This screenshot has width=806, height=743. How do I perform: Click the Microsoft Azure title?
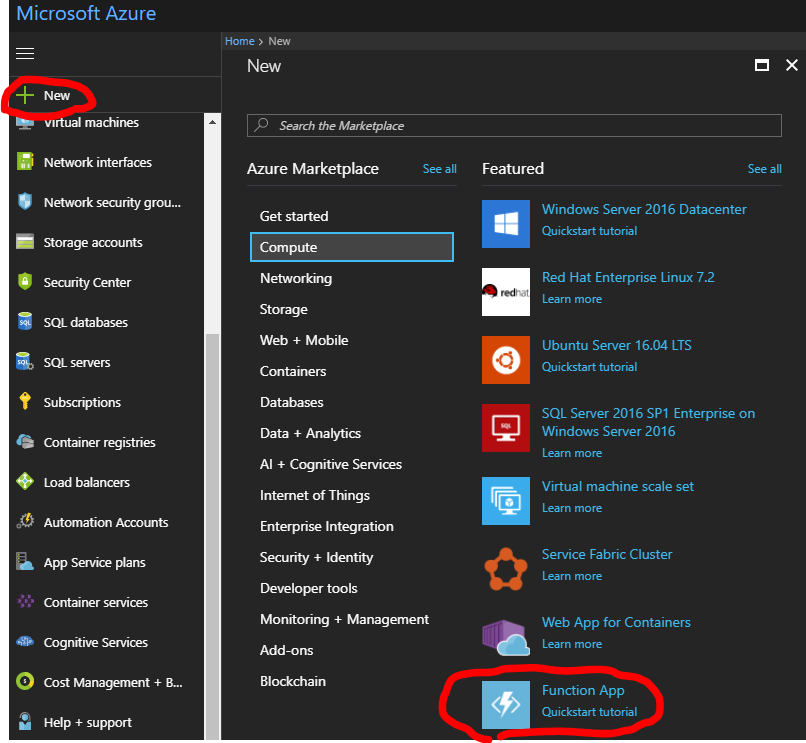click(86, 13)
